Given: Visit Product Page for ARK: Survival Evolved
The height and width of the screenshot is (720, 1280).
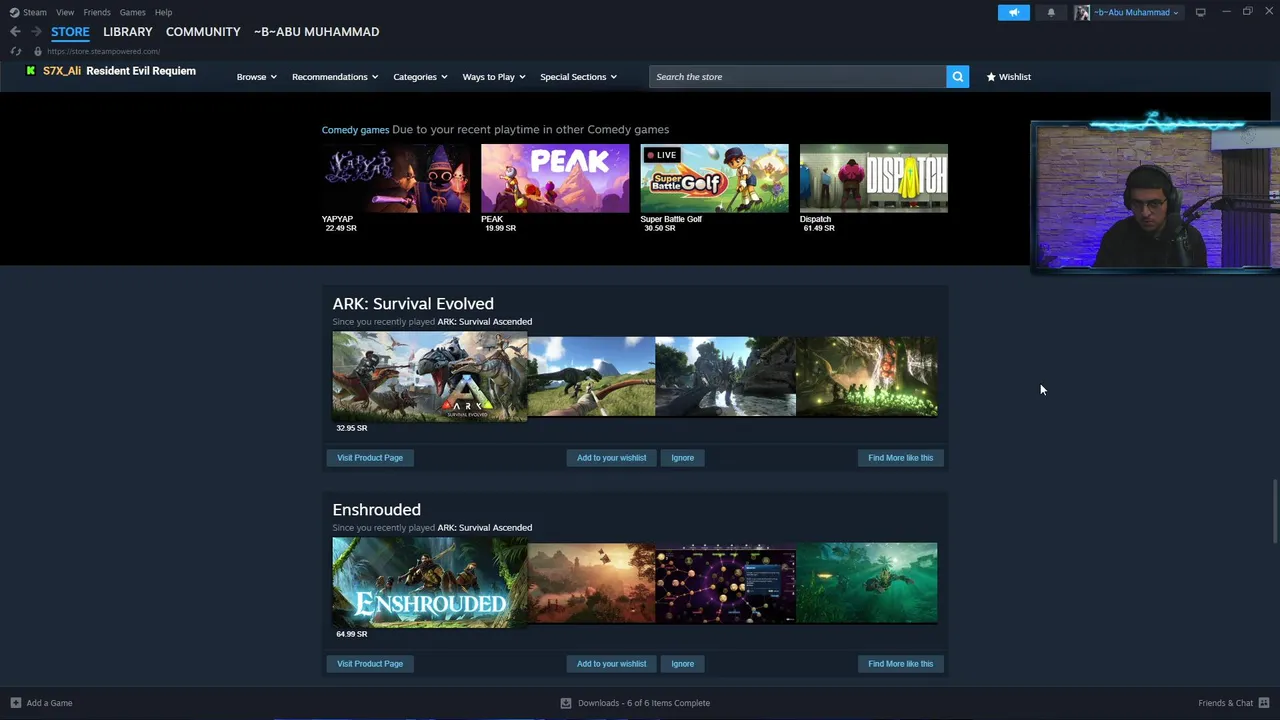Looking at the screenshot, I should (x=370, y=458).
